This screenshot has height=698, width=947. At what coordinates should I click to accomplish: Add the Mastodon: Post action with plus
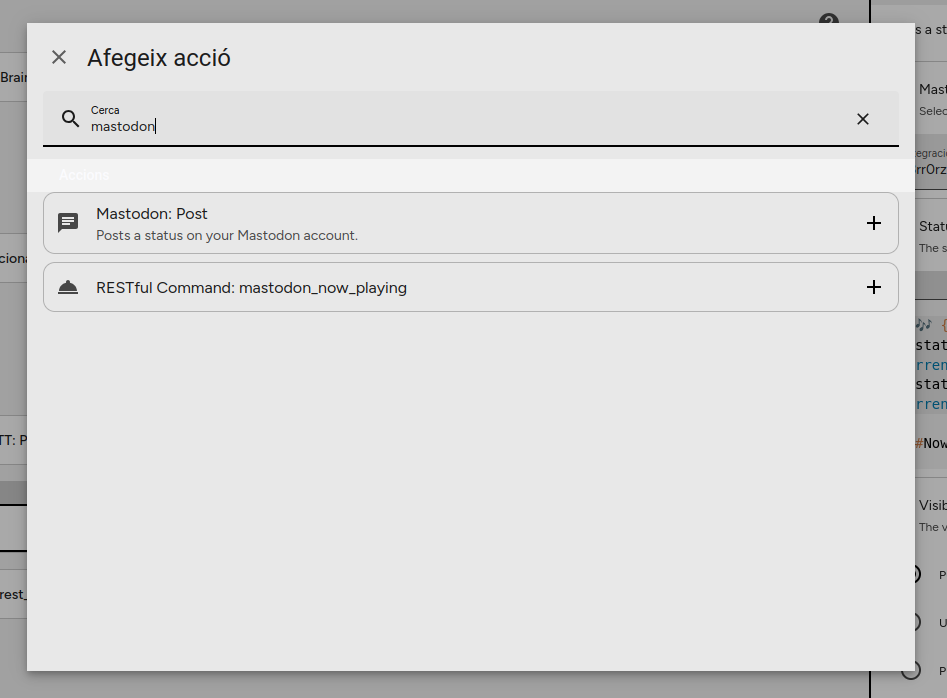[873, 223]
